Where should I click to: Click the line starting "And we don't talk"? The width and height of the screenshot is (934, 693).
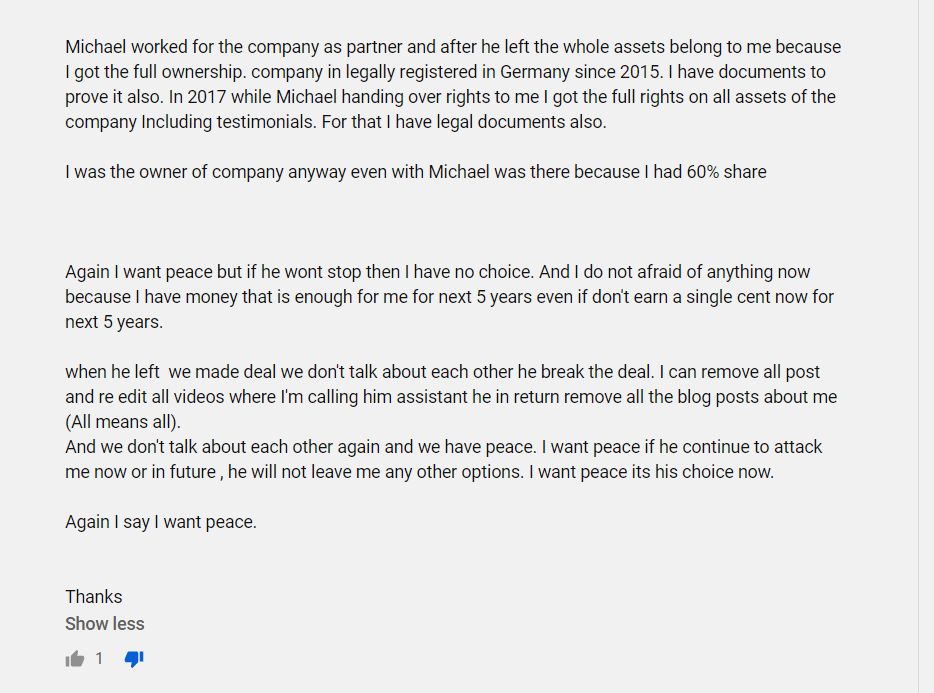click(x=443, y=447)
